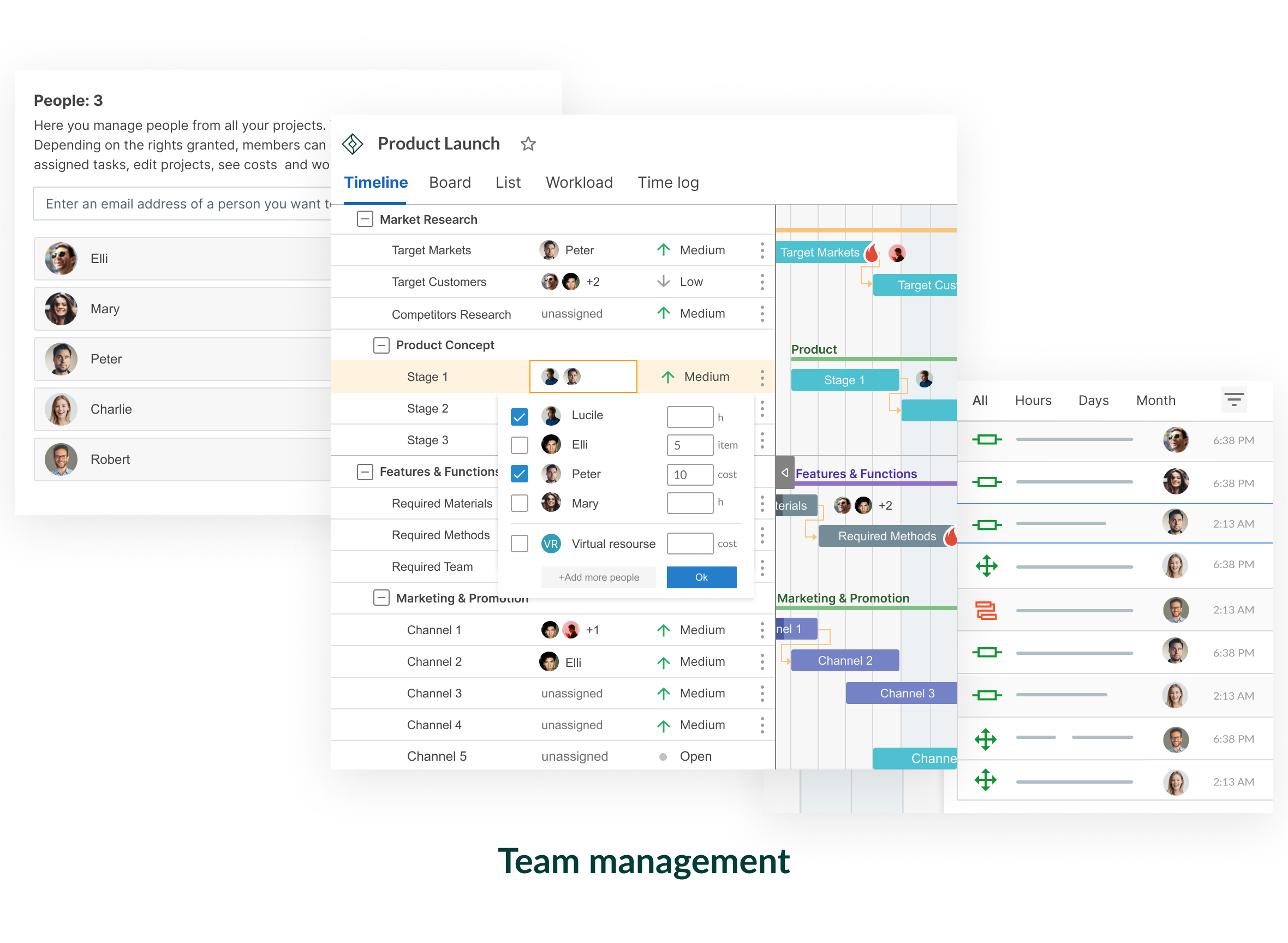Click the Ok button in assignee popup
This screenshot has width=1288, height=943.
tap(701, 578)
